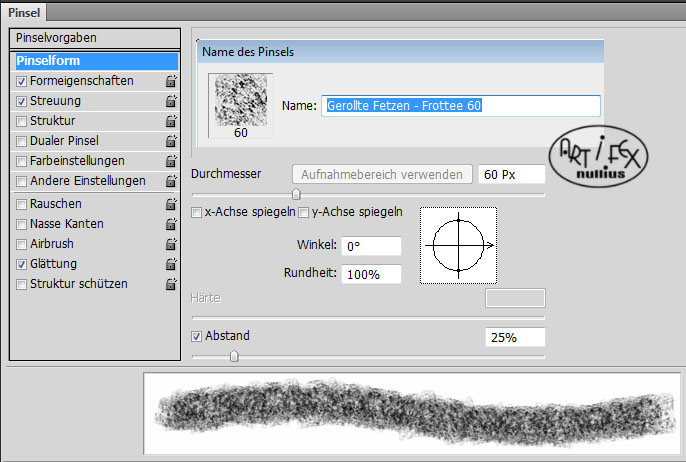686x462 pixels.
Task: Click Aufnahmebereich verwenden button
Action: (x=382, y=175)
